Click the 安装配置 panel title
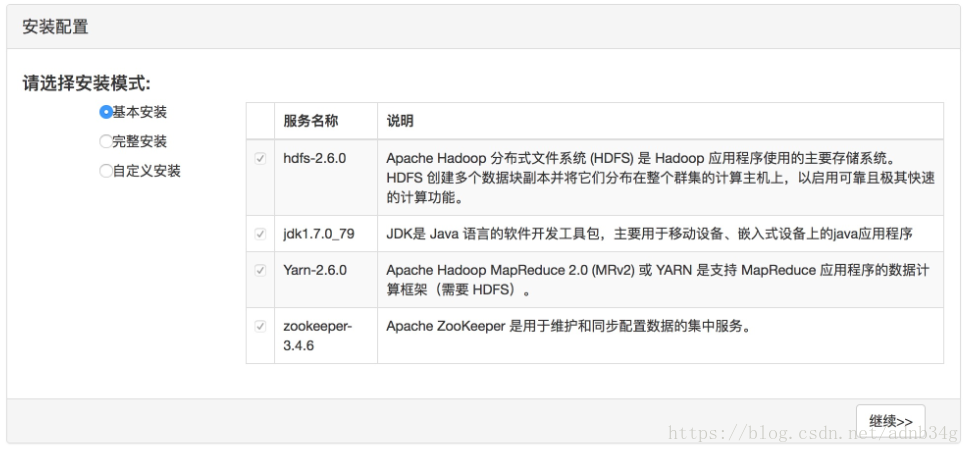 (55, 27)
